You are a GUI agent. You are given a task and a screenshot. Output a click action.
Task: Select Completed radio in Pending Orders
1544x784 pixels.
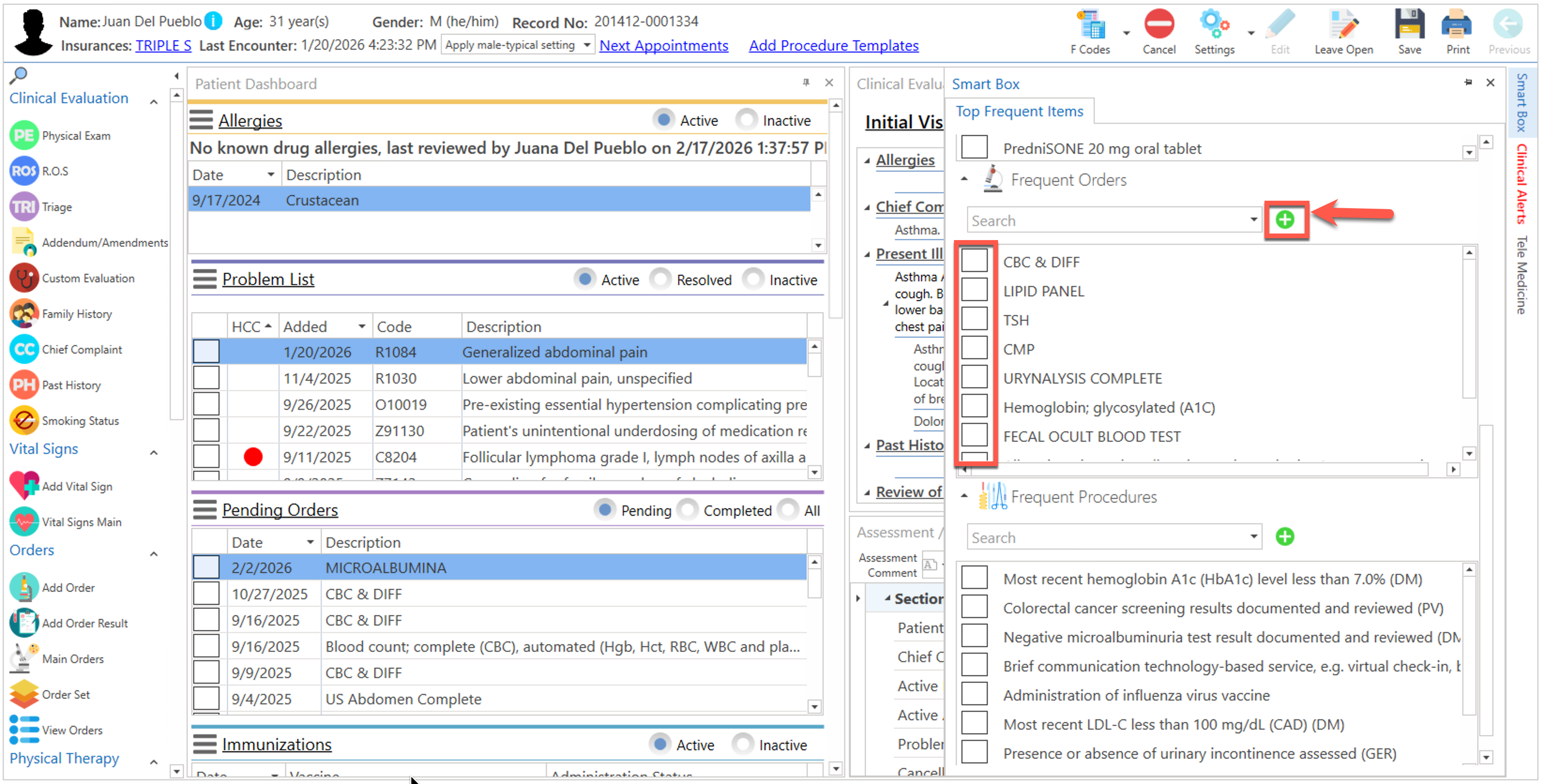[x=688, y=510]
